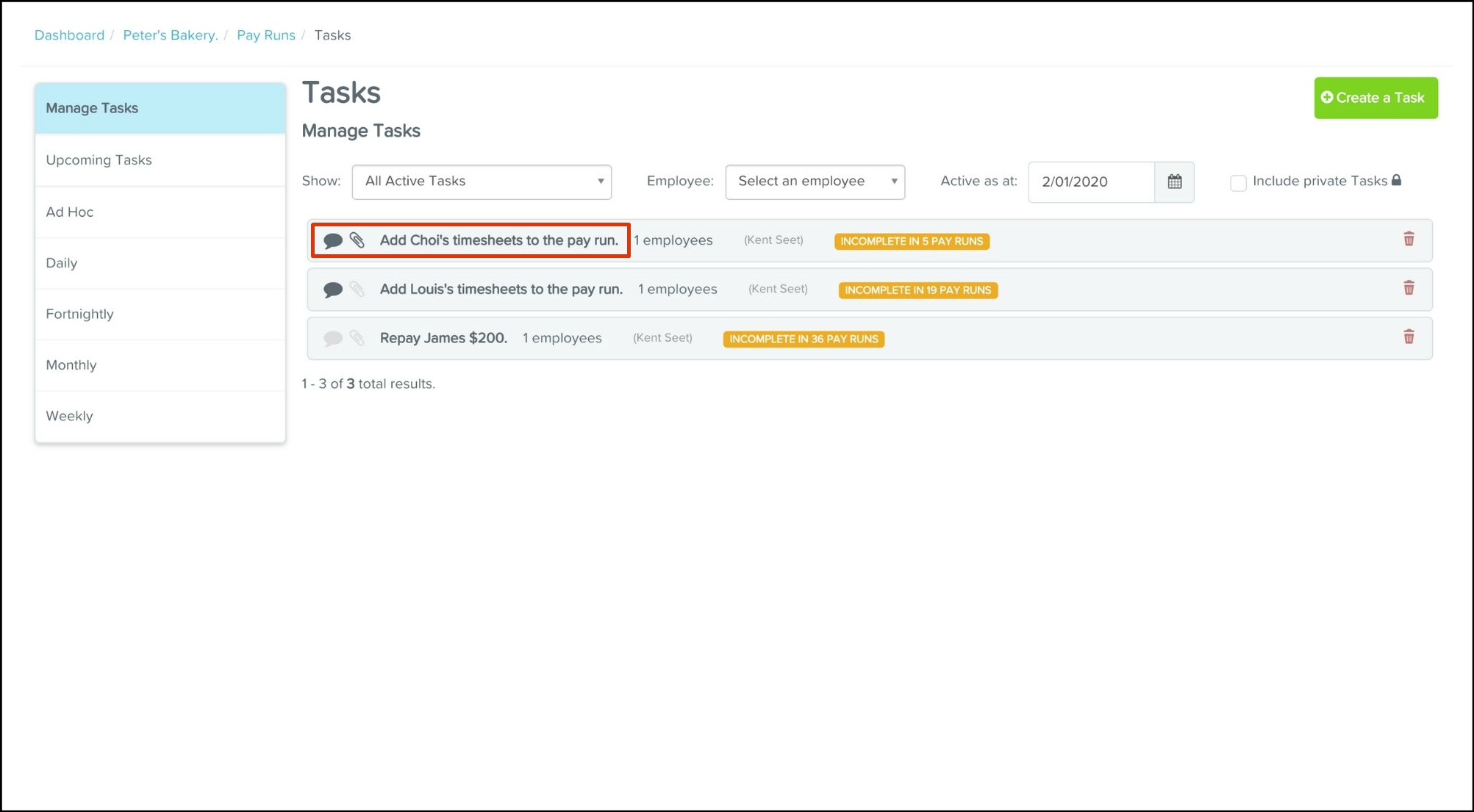Enable Include private Tasks checkbox
This screenshot has width=1474, height=812.
pyautogui.click(x=1238, y=182)
